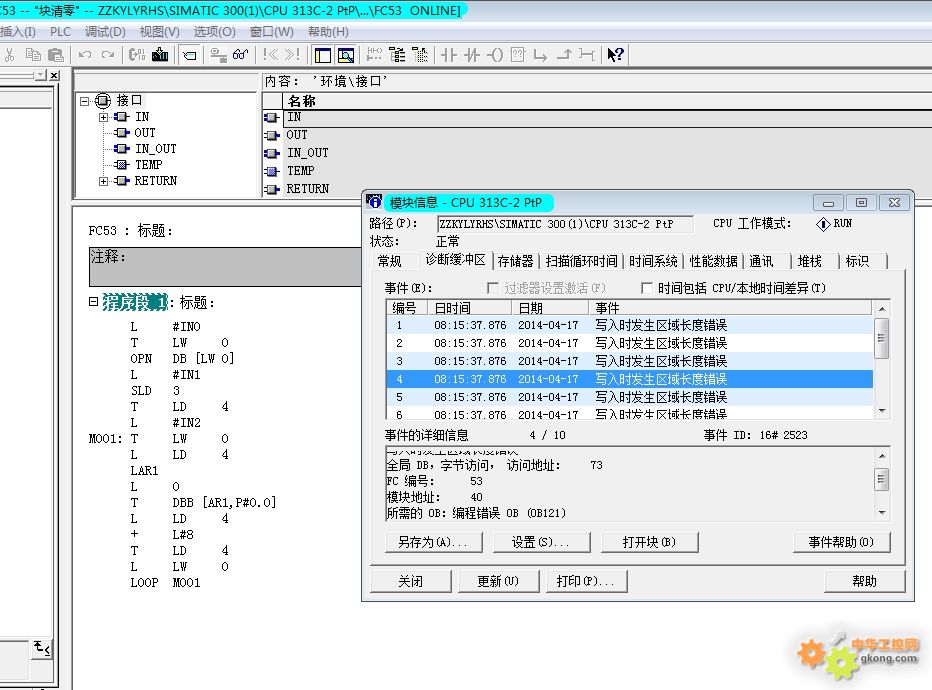
Task: Insert an empty box element
Action: [518, 55]
